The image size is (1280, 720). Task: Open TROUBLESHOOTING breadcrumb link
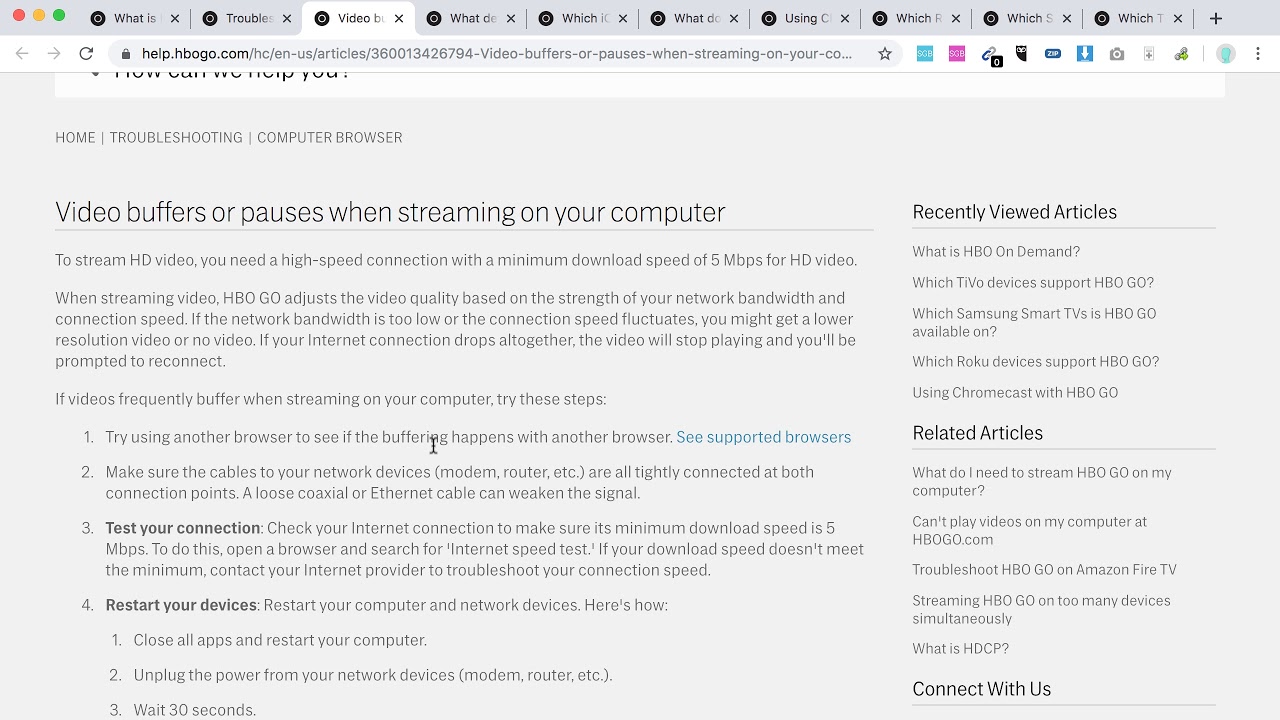(x=176, y=138)
